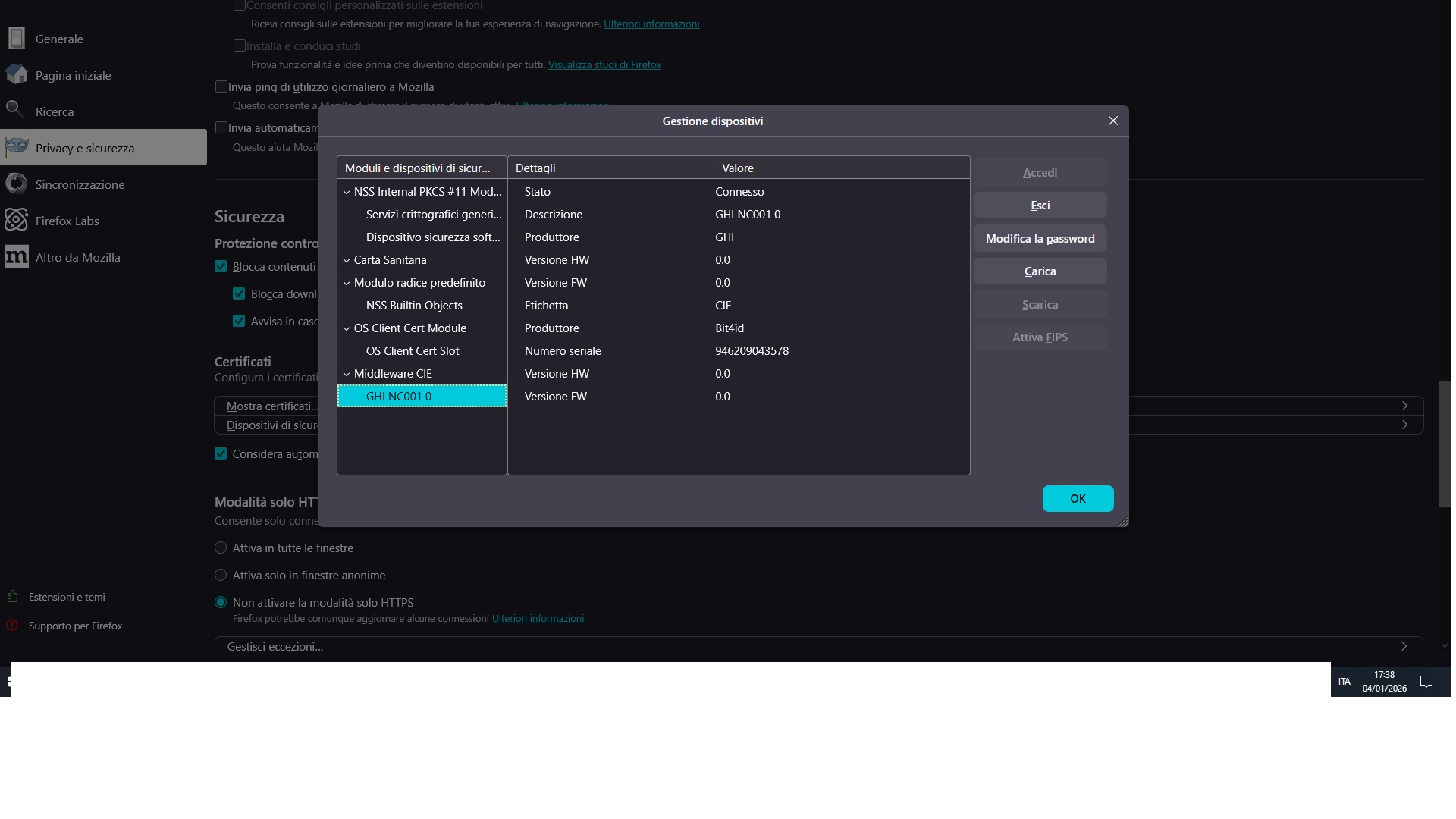The height and width of the screenshot is (819, 1456).
Task: Collapse NSS Internal PKCS #11 module
Action: [x=347, y=192]
